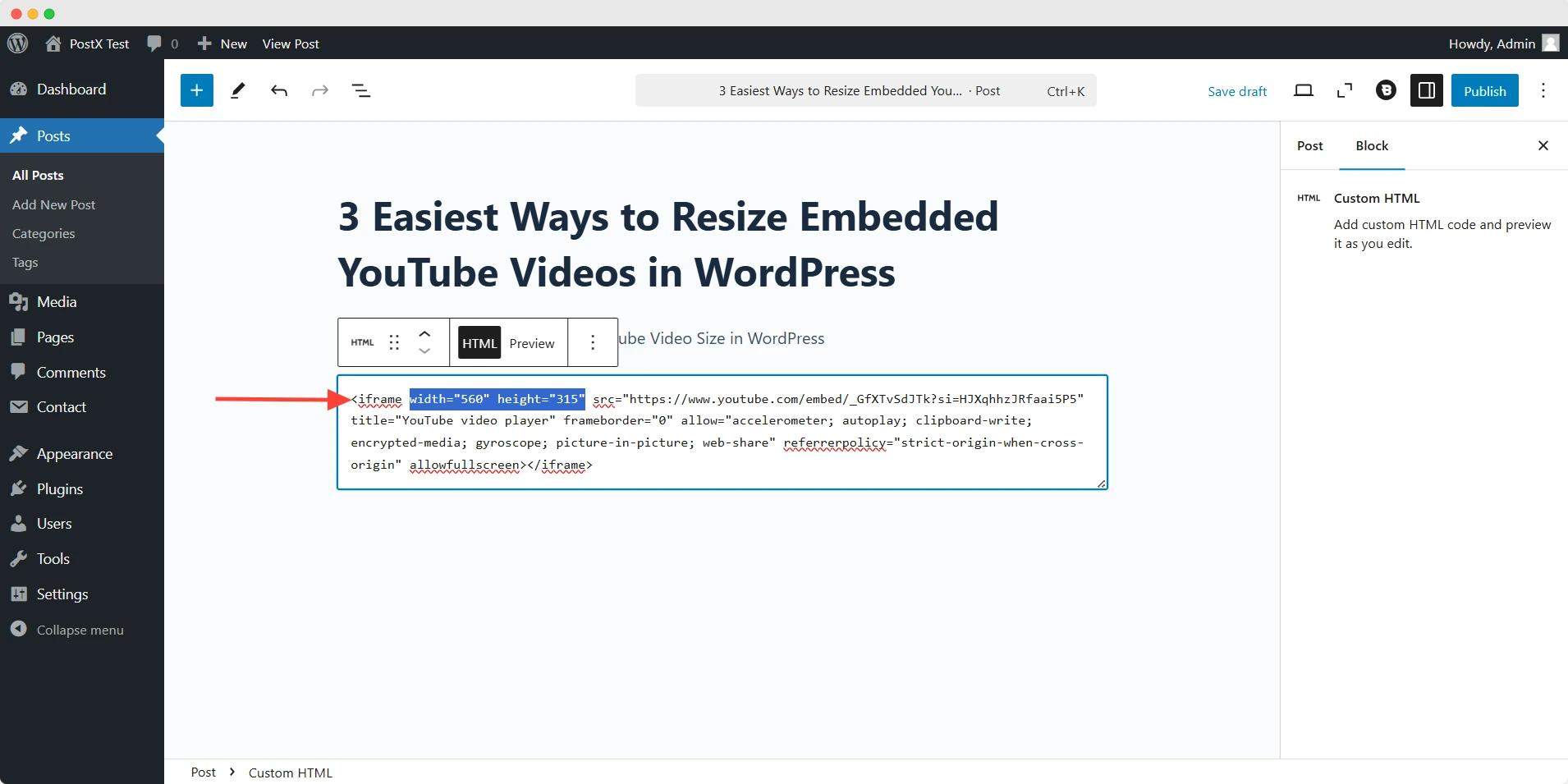Move block up with chevron
The height and width of the screenshot is (784, 1568).
pos(424,333)
